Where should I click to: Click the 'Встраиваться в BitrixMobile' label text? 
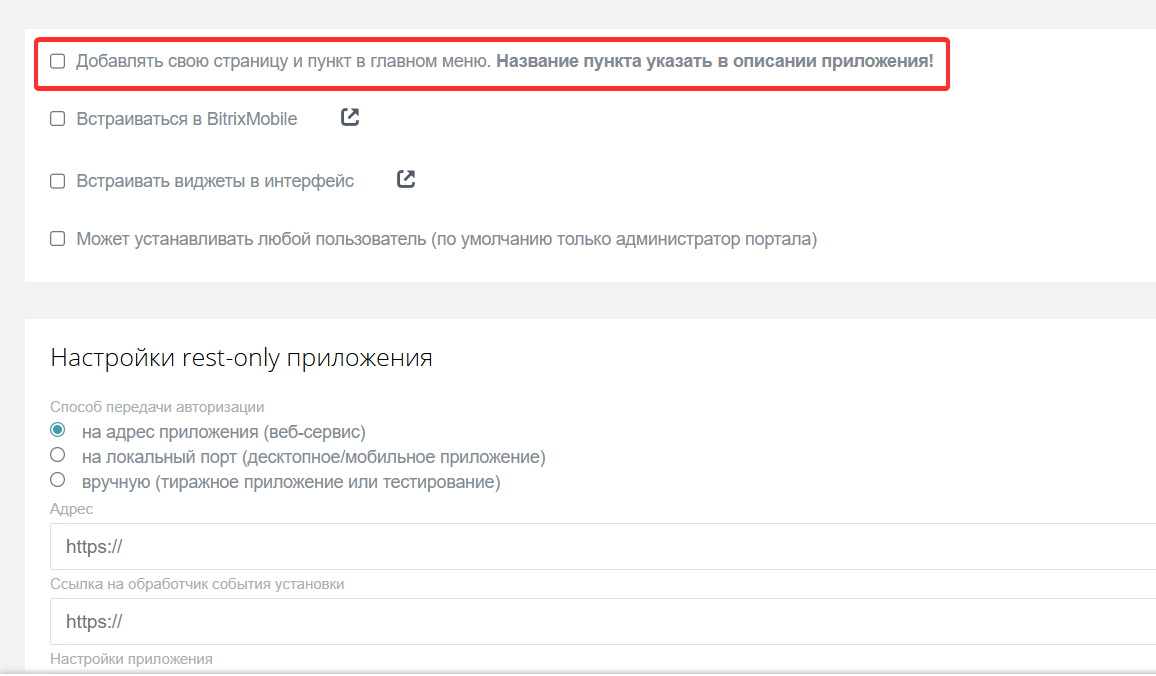(x=187, y=118)
